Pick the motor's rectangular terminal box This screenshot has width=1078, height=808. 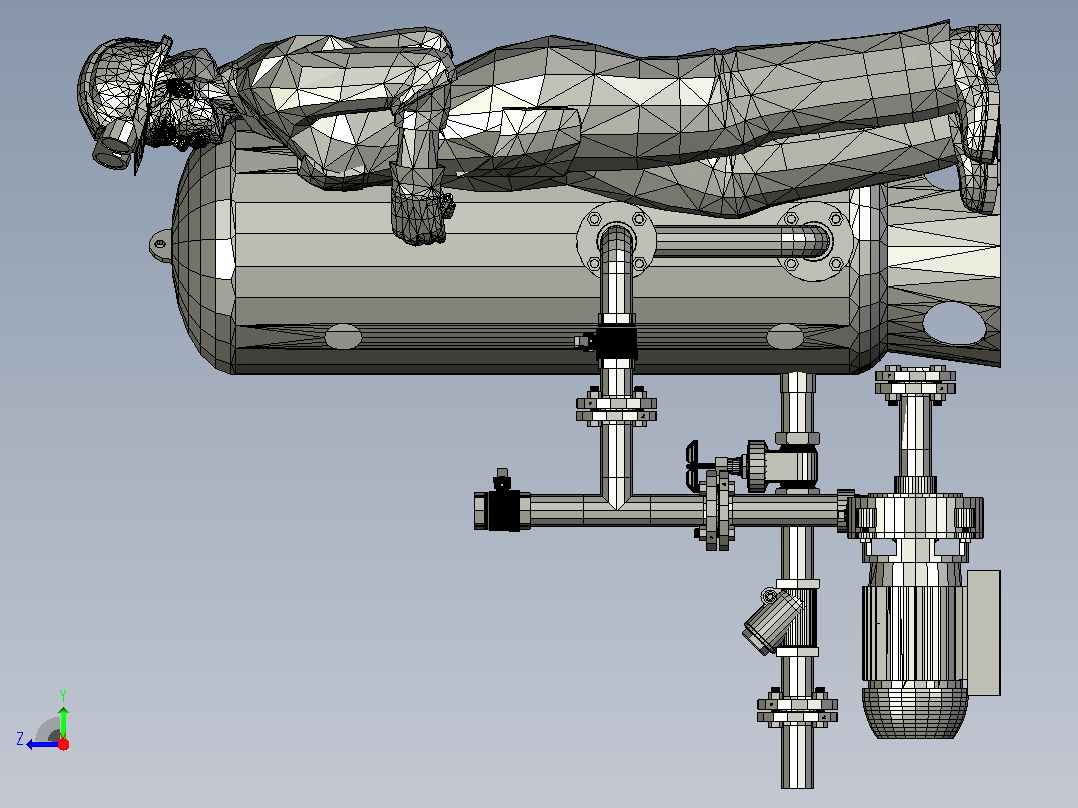coord(984,632)
